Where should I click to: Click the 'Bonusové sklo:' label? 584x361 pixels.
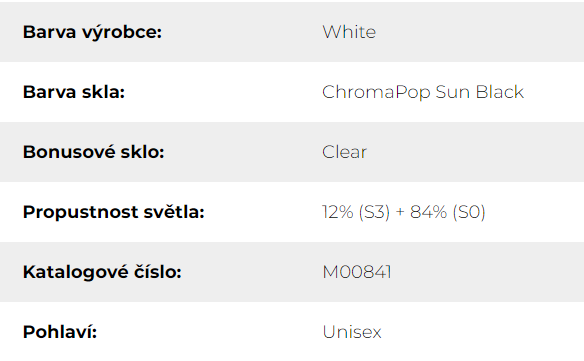[x=93, y=152]
